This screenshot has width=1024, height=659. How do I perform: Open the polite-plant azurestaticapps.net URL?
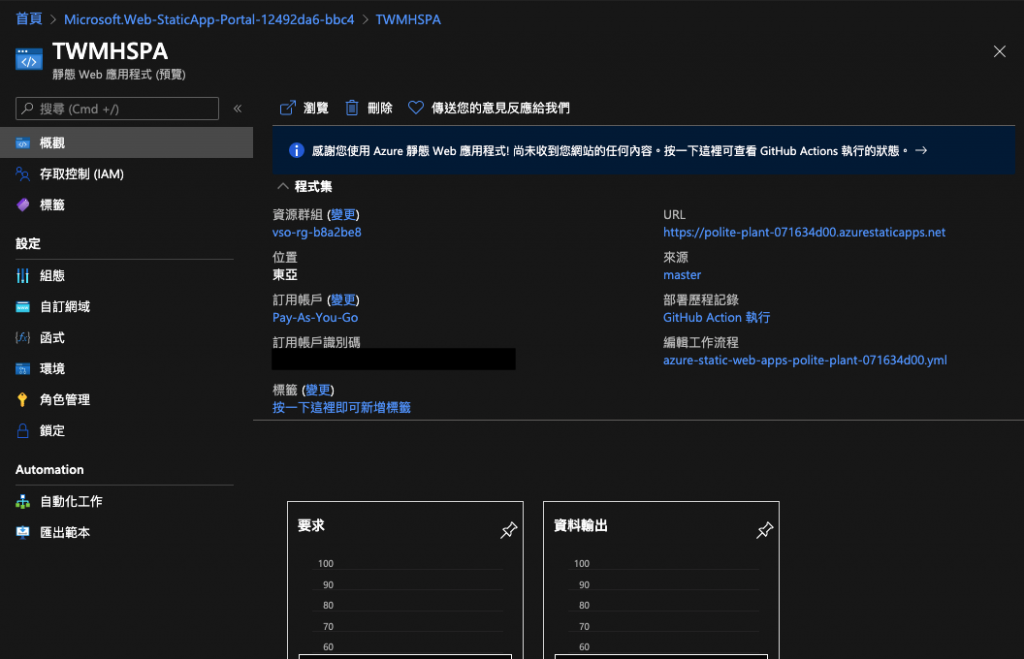coord(804,233)
